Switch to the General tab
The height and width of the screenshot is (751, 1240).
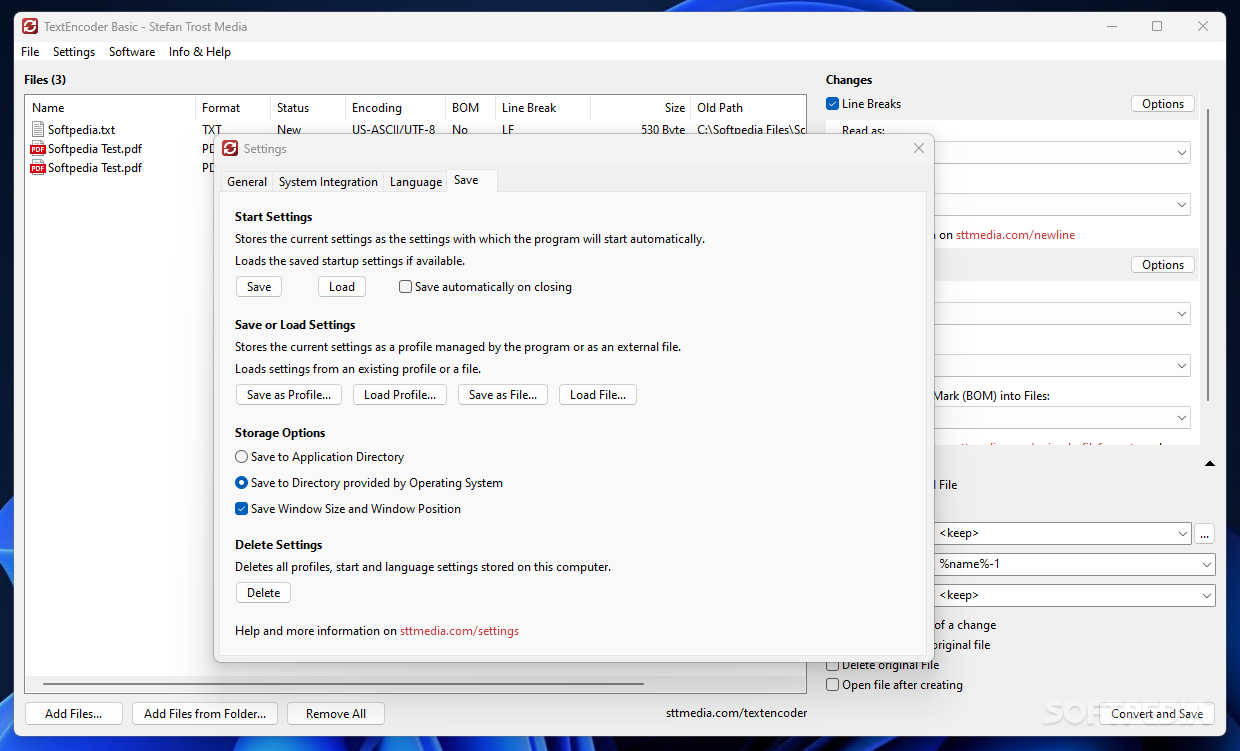tap(247, 182)
